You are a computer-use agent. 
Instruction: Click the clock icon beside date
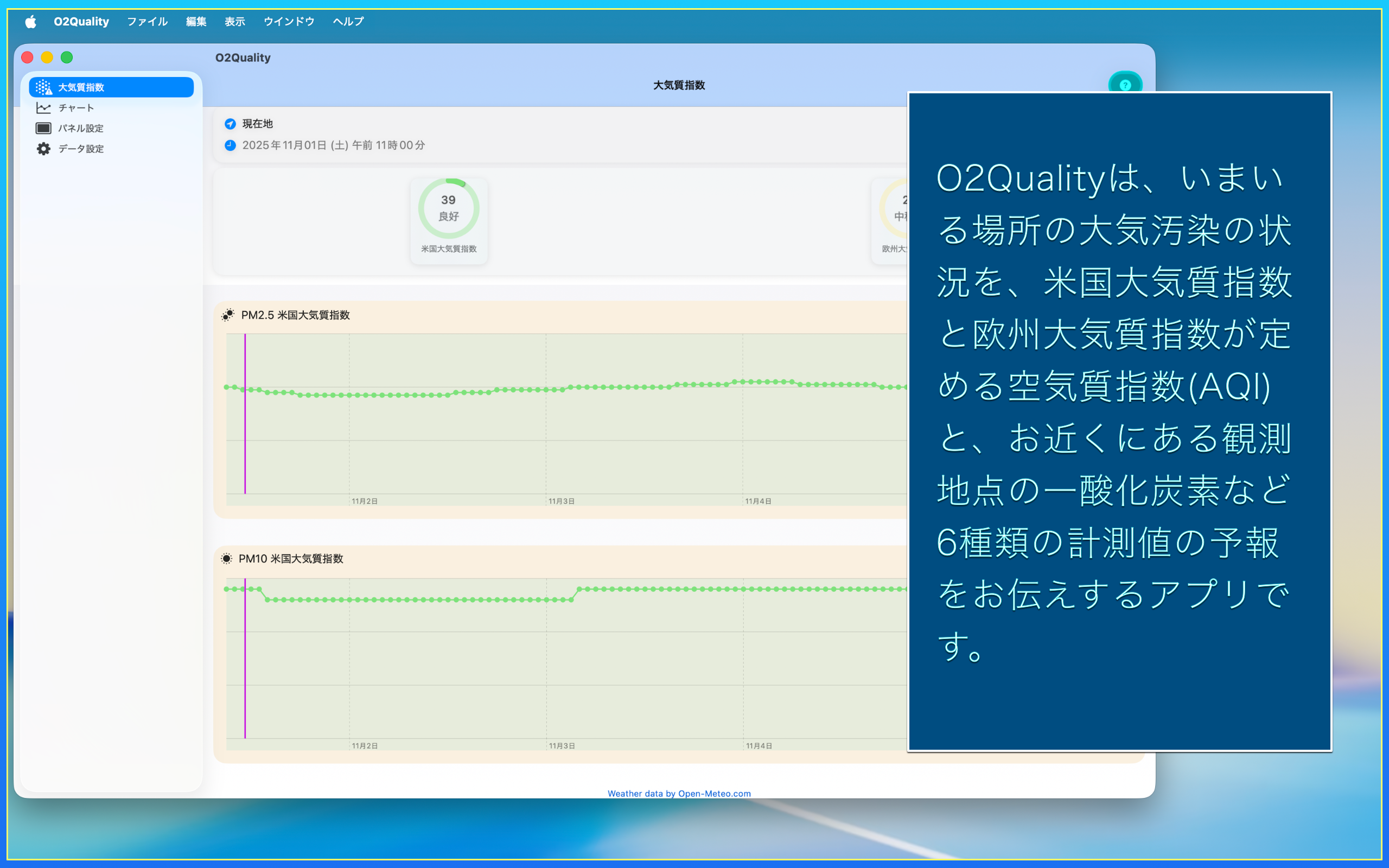pos(230,145)
